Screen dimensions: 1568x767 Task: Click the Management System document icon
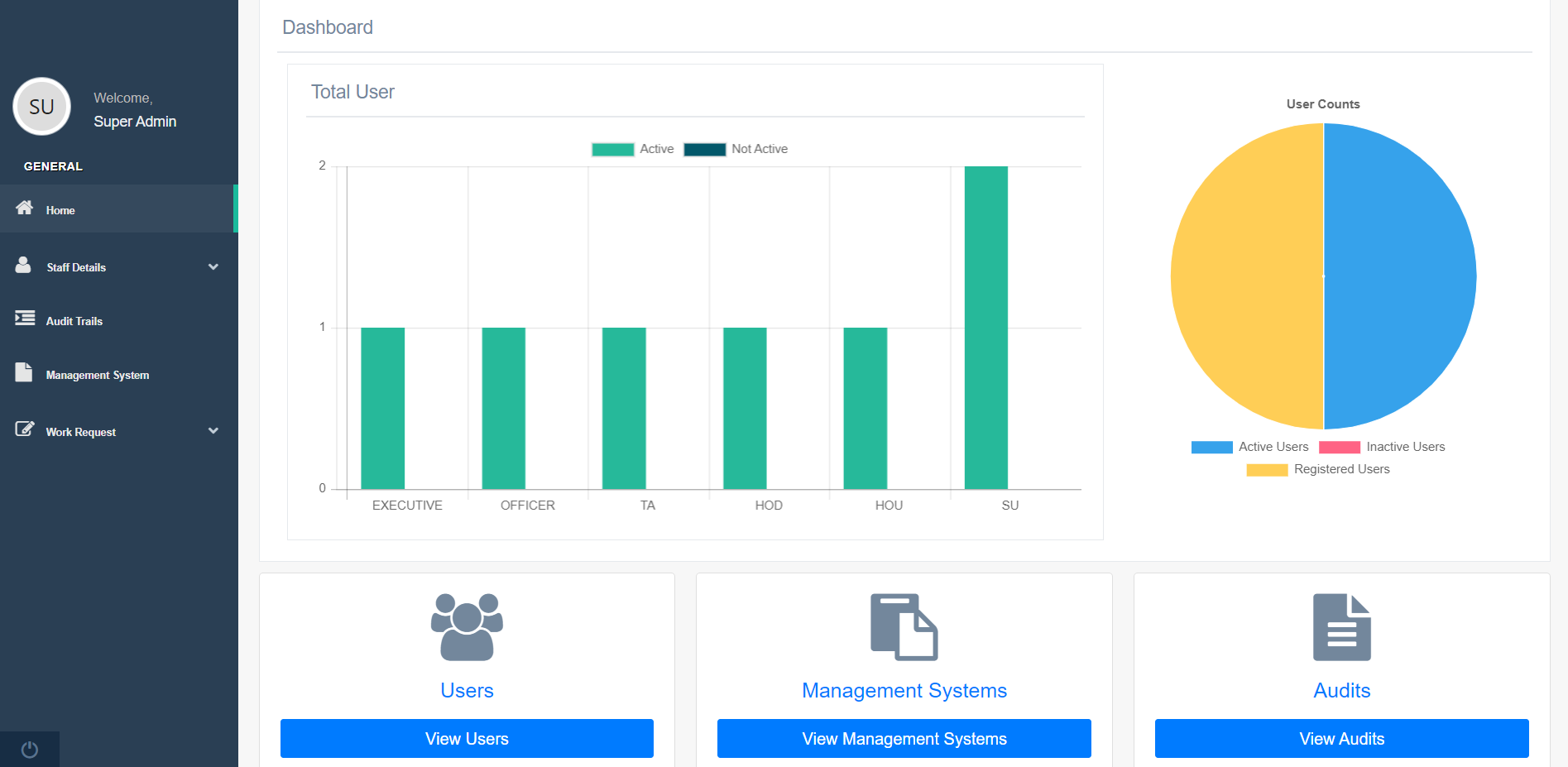24,372
